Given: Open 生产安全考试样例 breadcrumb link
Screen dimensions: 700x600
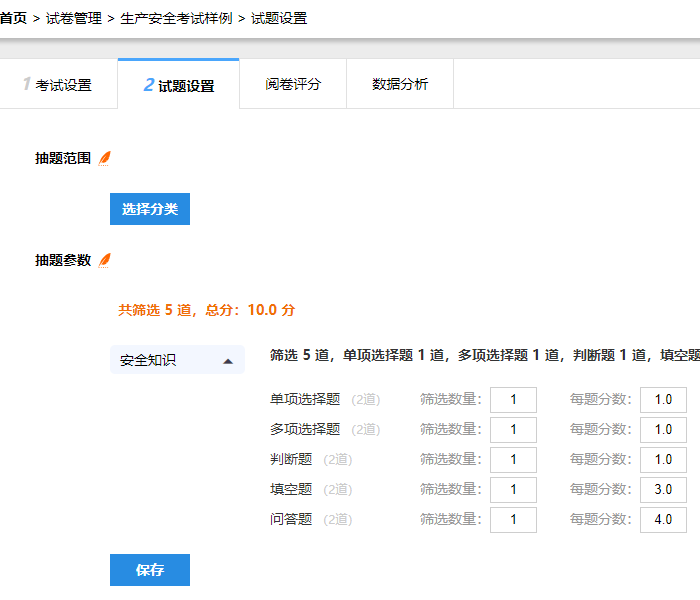Looking at the screenshot, I should (x=176, y=18).
